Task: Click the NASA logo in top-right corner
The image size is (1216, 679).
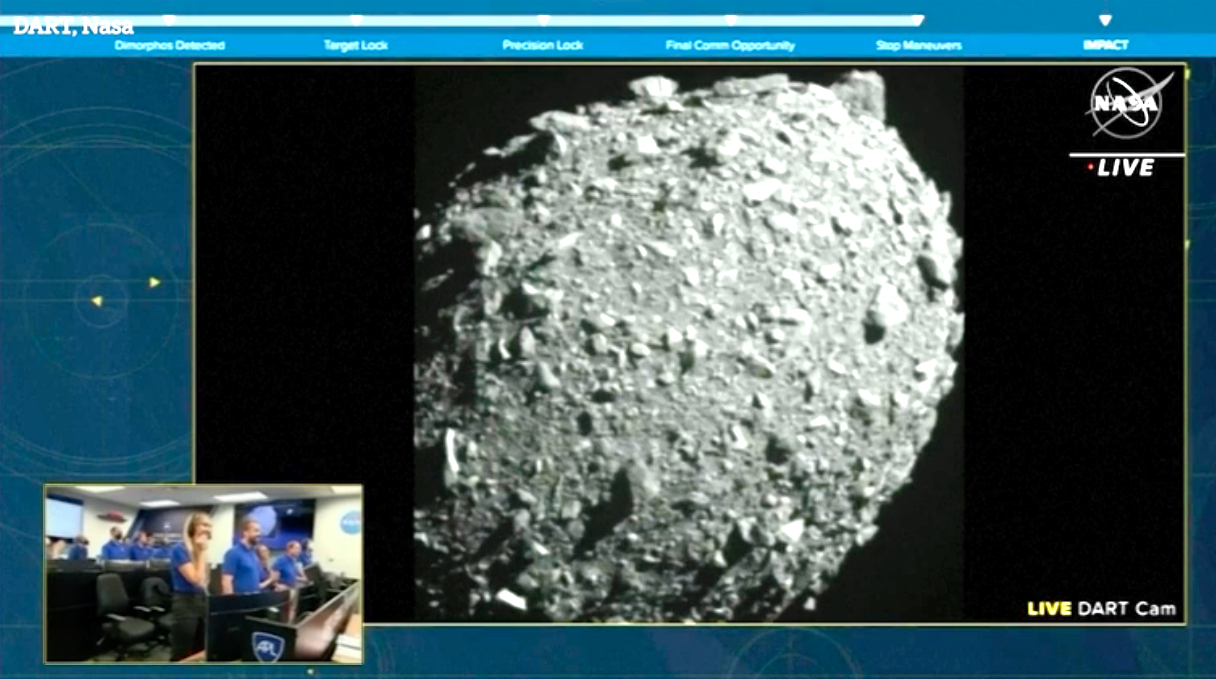Action: (1124, 103)
